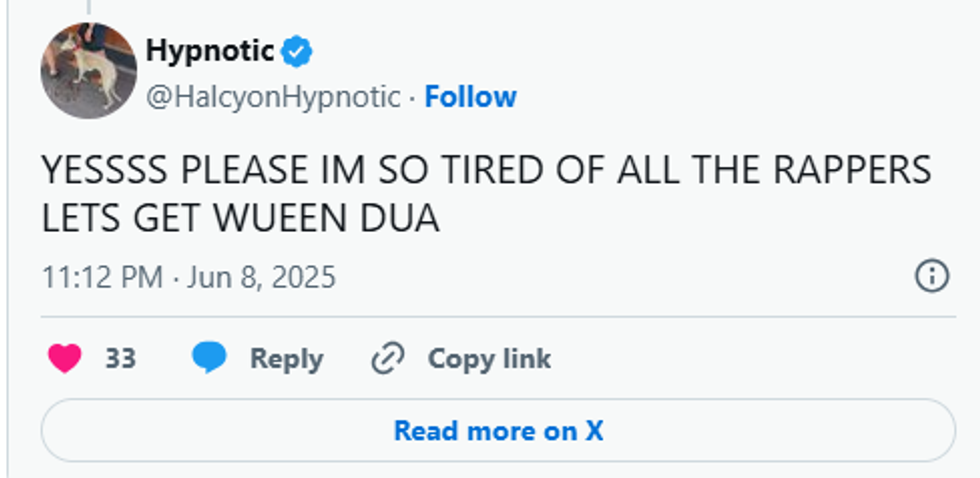Open the Twitter info circle icon
Viewport: 980px width, 478px height.
[932, 276]
